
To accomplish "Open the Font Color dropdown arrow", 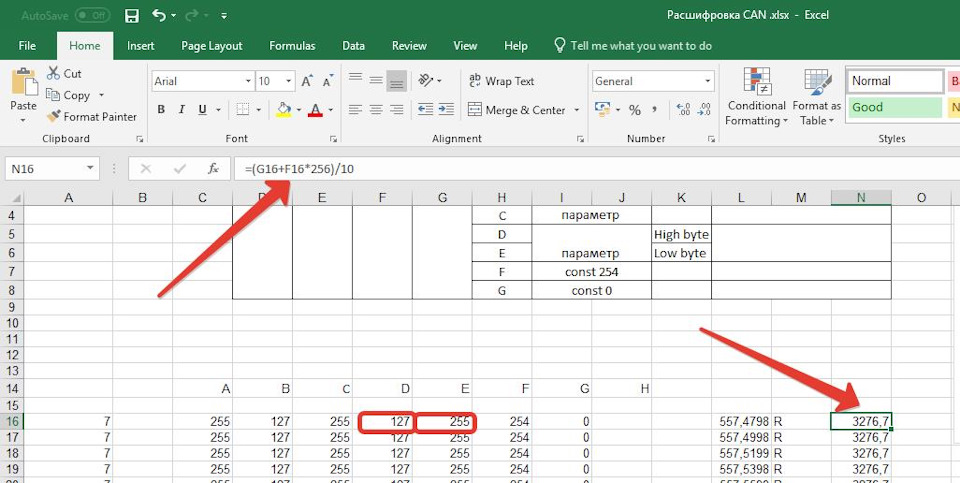I will (331, 110).
